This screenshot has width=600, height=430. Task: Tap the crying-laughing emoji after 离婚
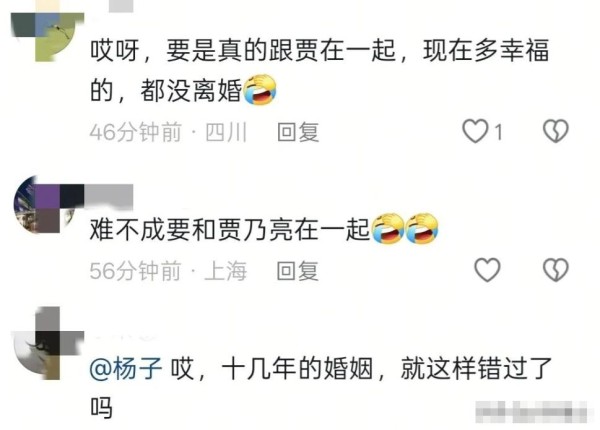(x=260, y=90)
